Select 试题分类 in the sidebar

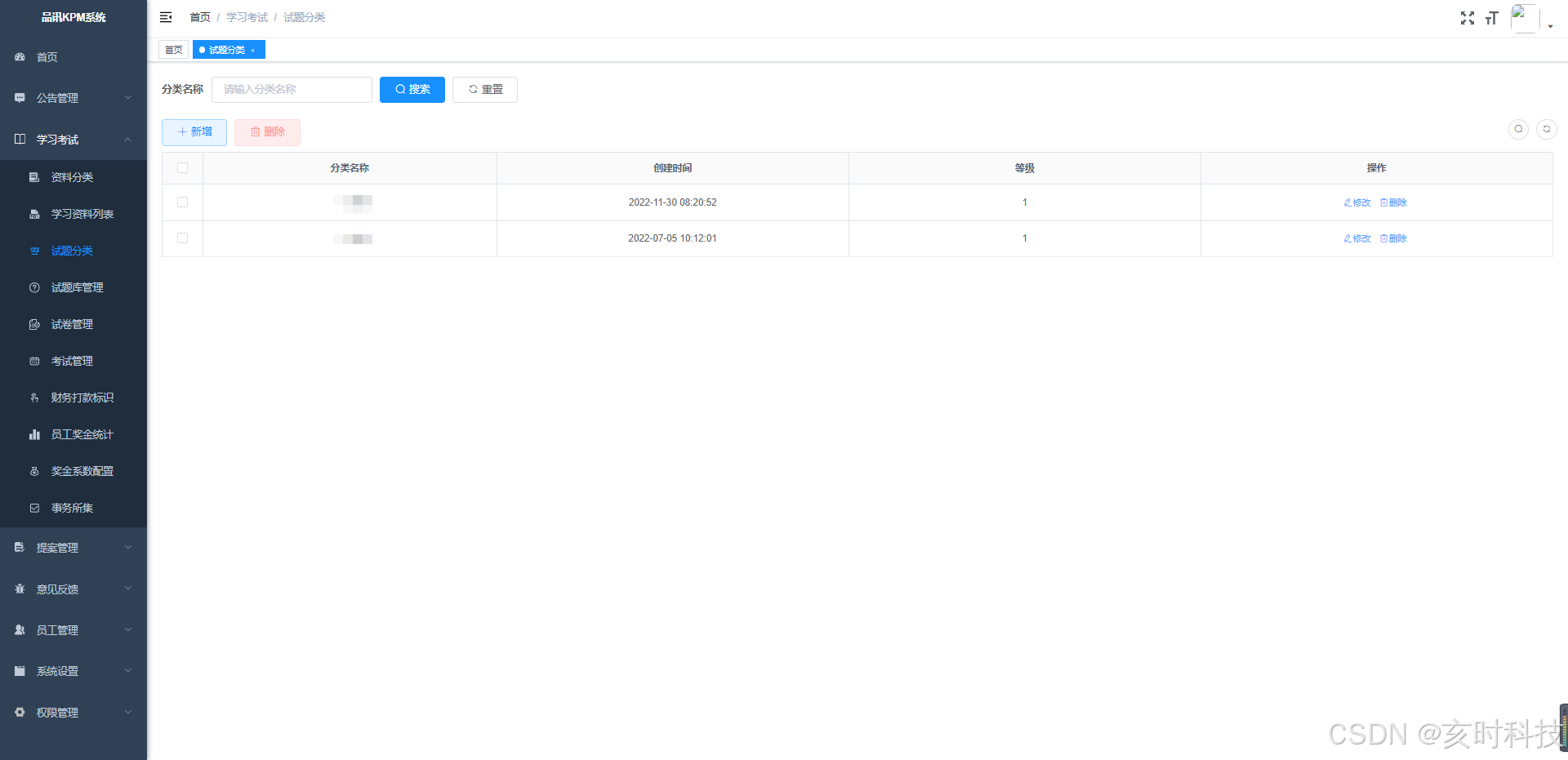[x=73, y=251]
